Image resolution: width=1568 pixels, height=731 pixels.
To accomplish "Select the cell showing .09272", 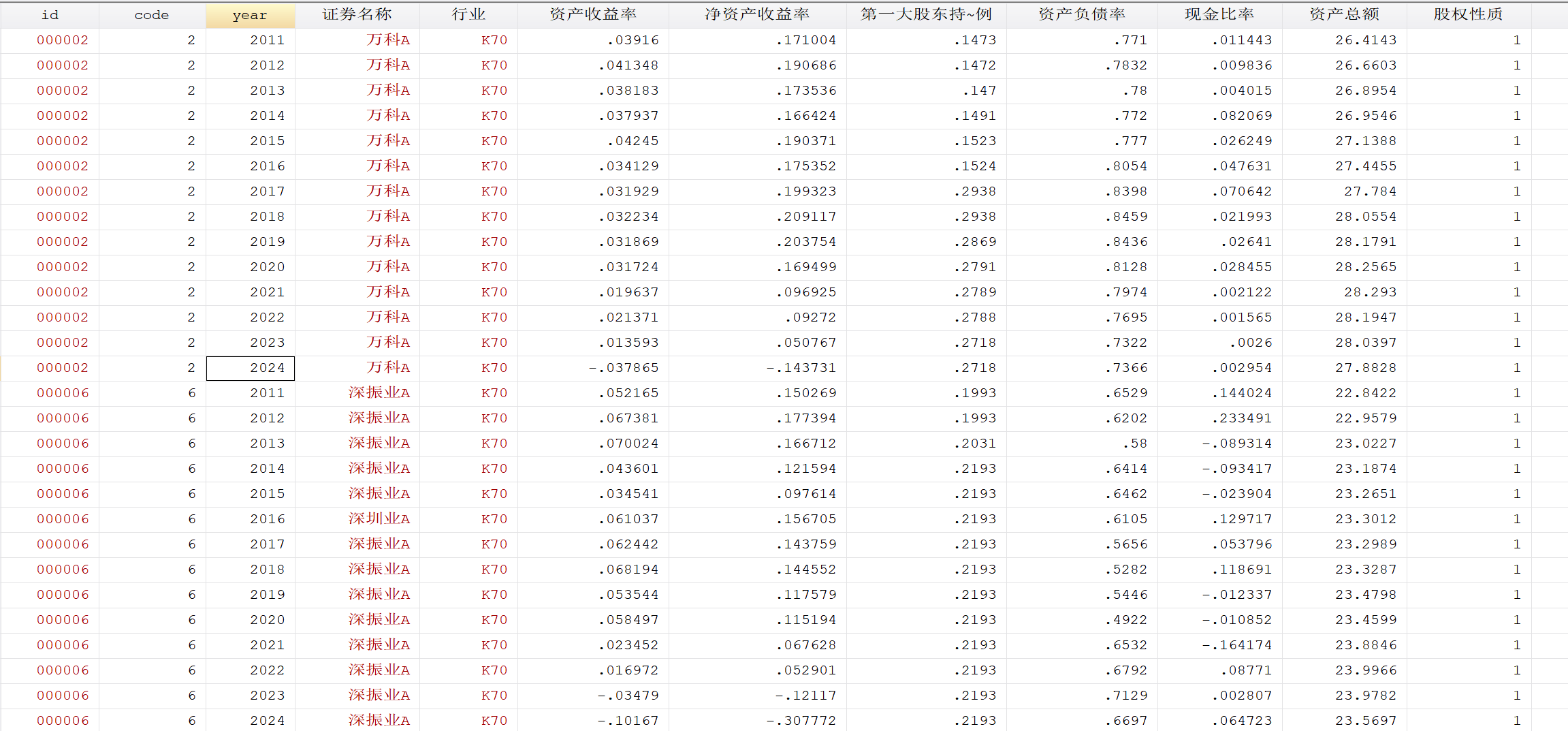I will (757, 317).
